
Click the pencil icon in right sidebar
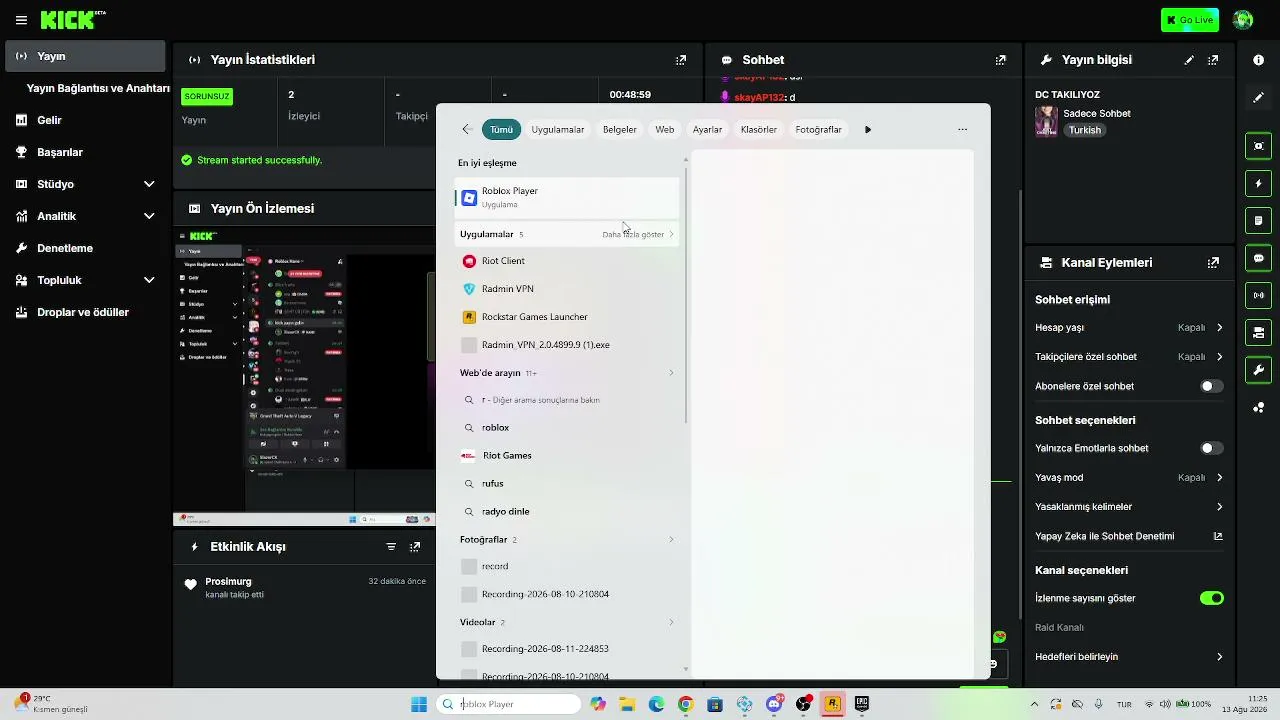pyautogui.click(x=1258, y=98)
